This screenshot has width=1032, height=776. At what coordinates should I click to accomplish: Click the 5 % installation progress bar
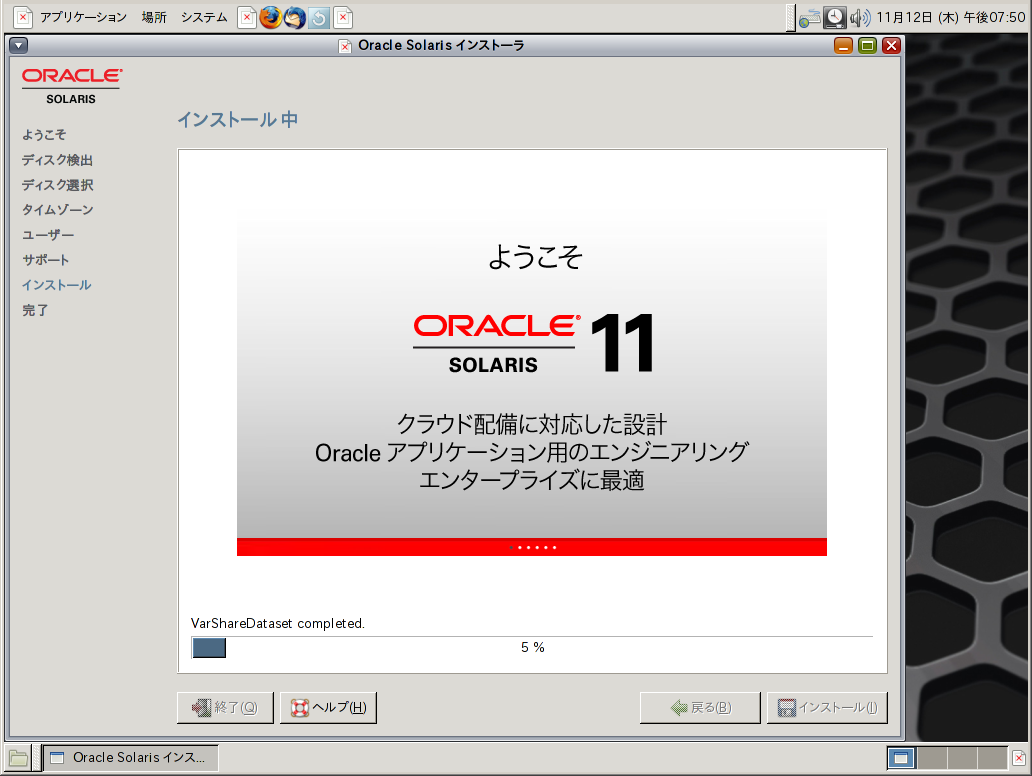pos(532,648)
